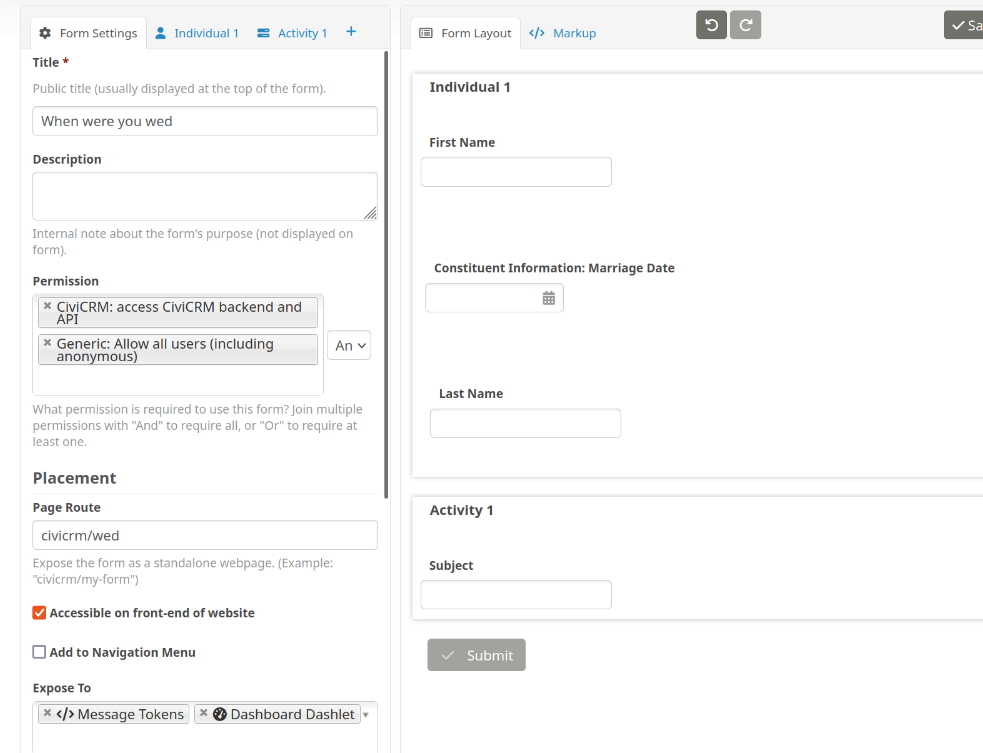
Task: Click the Message Tokens code icon
Action: 65,714
